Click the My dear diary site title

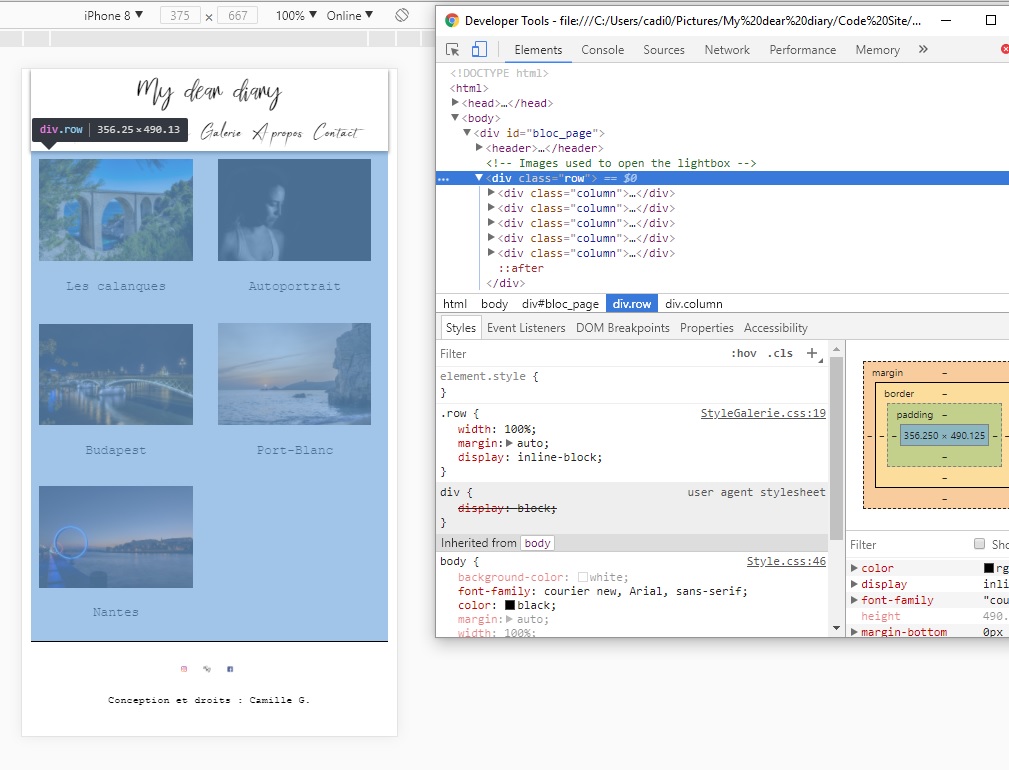[x=209, y=93]
